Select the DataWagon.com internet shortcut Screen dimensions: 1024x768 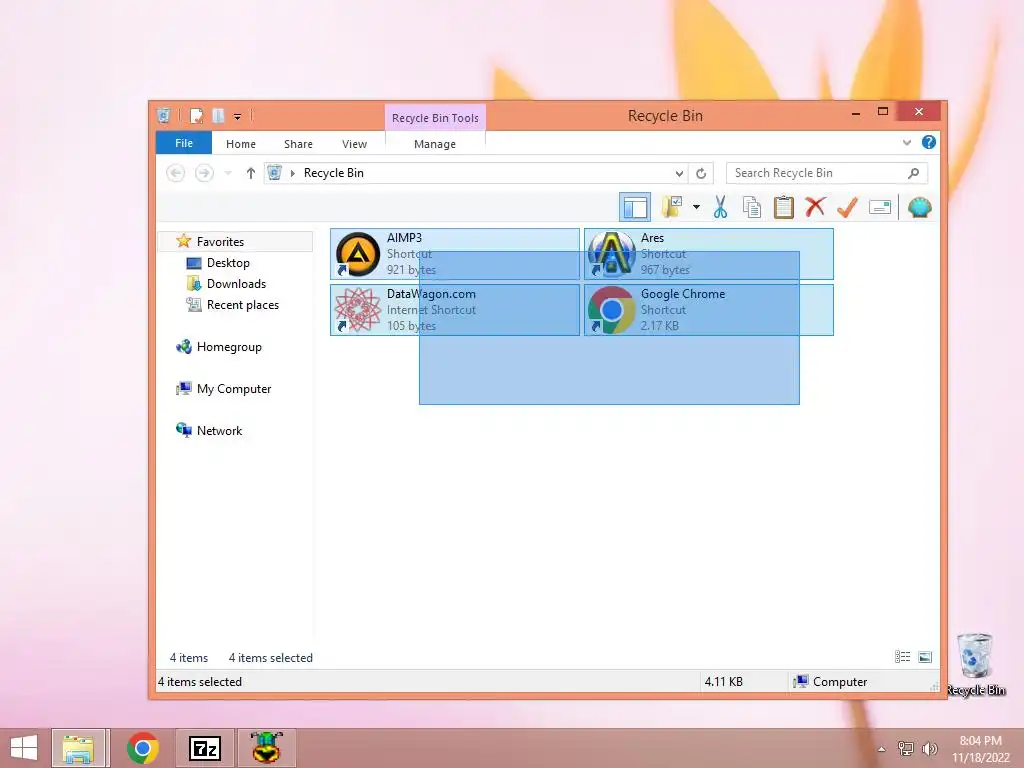point(455,310)
